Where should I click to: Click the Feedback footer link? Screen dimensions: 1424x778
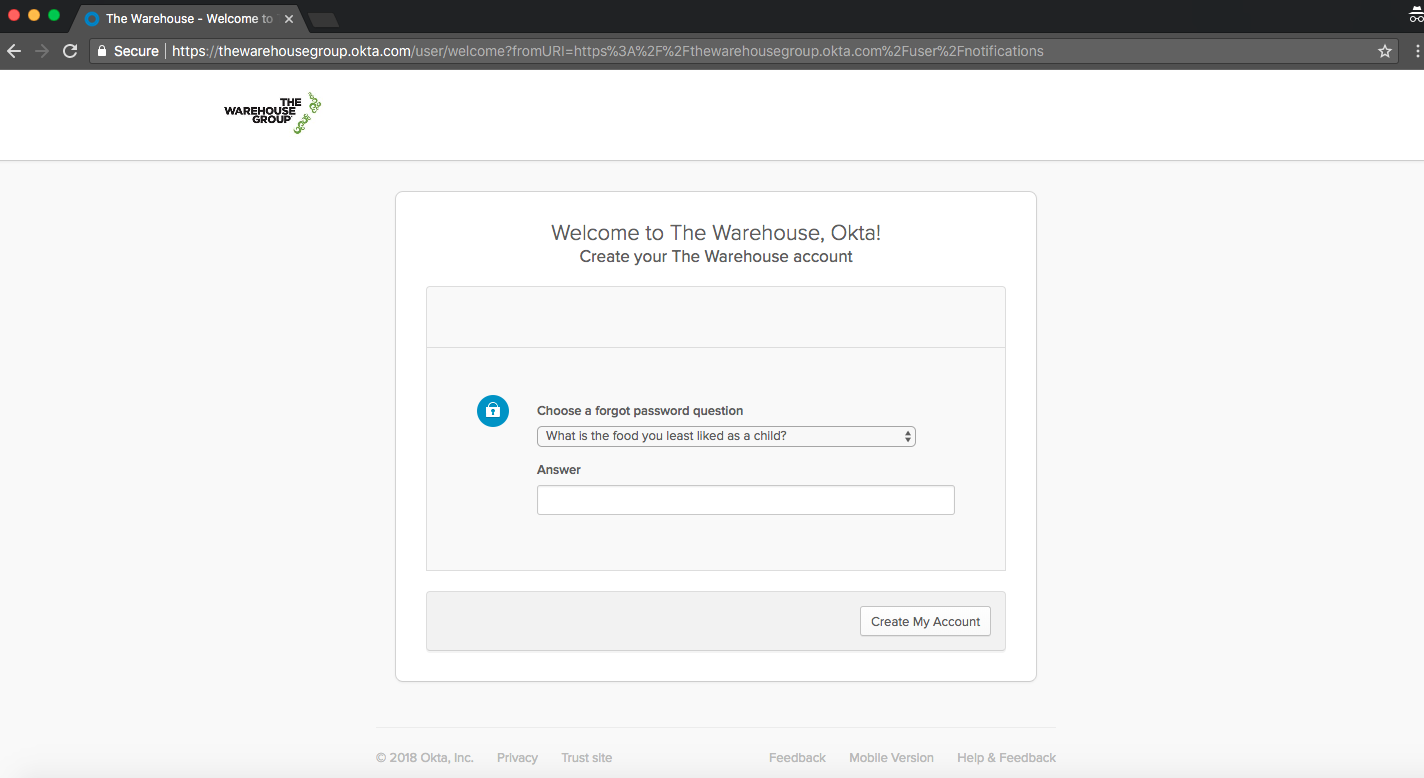[797, 758]
